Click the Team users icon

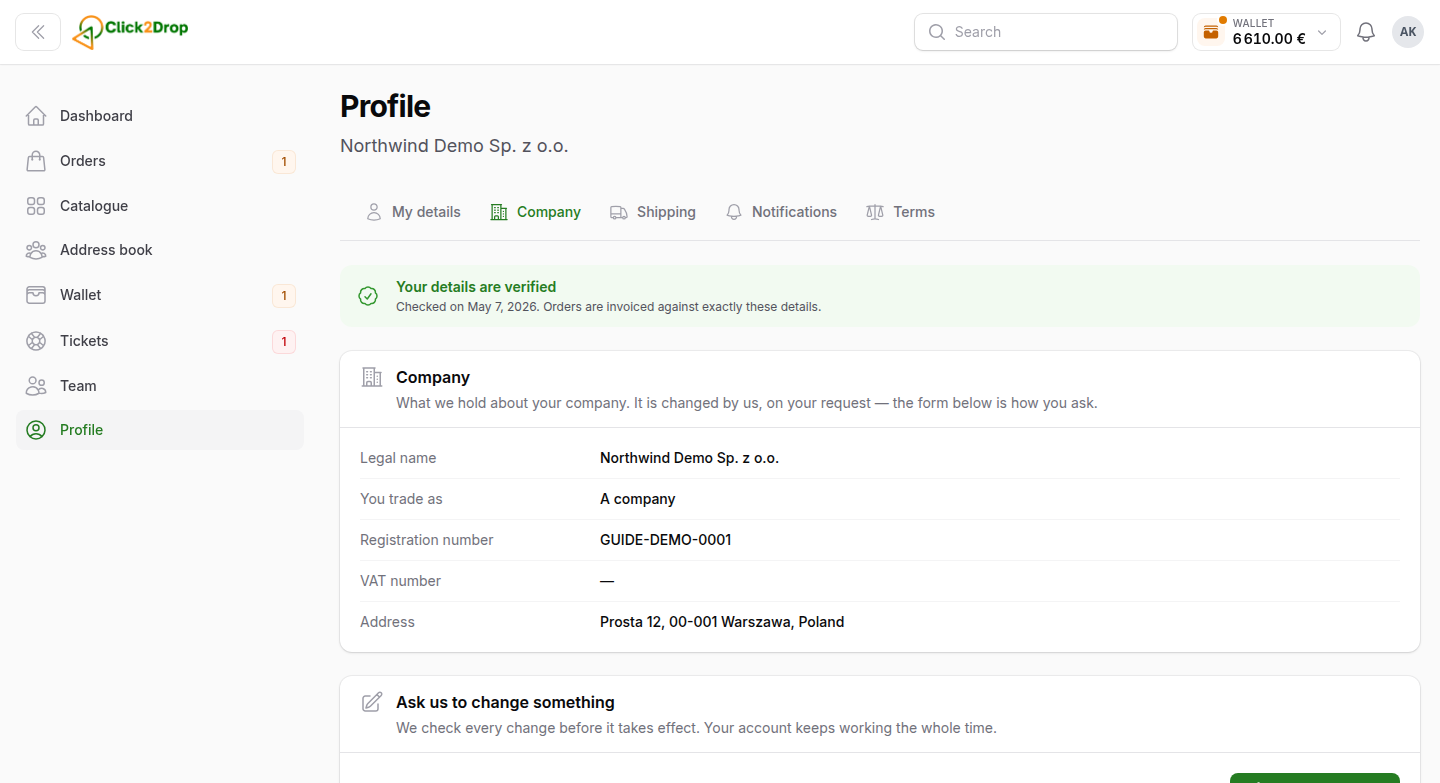pyautogui.click(x=36, y=386)
